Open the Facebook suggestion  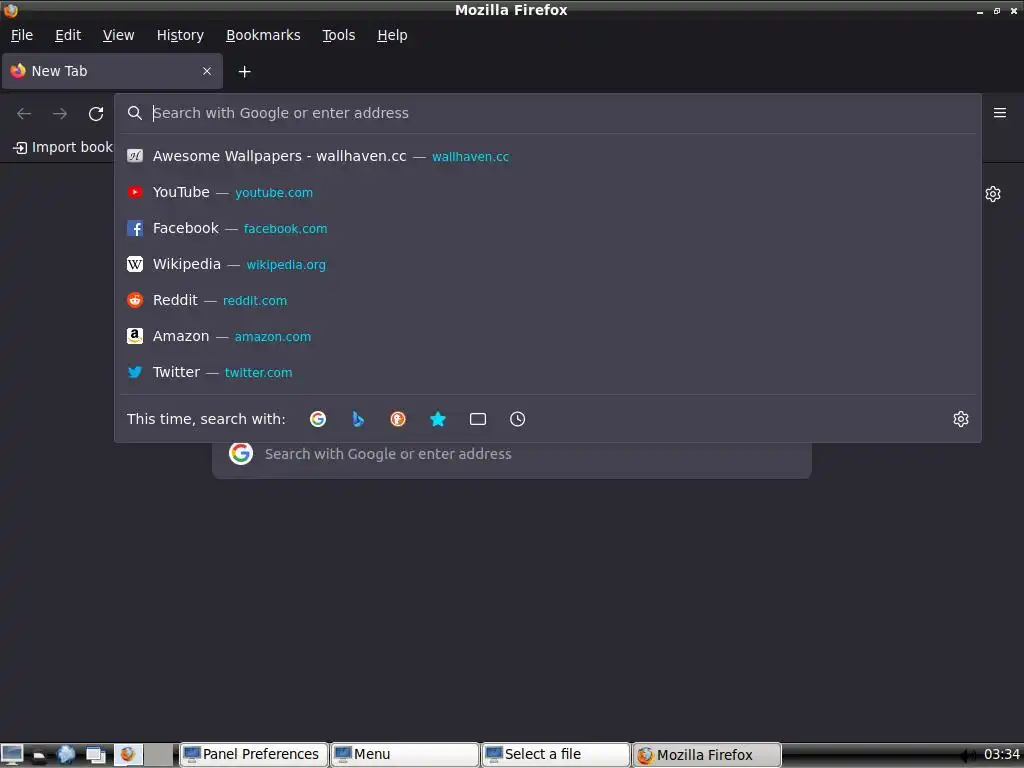coord(547,228)
